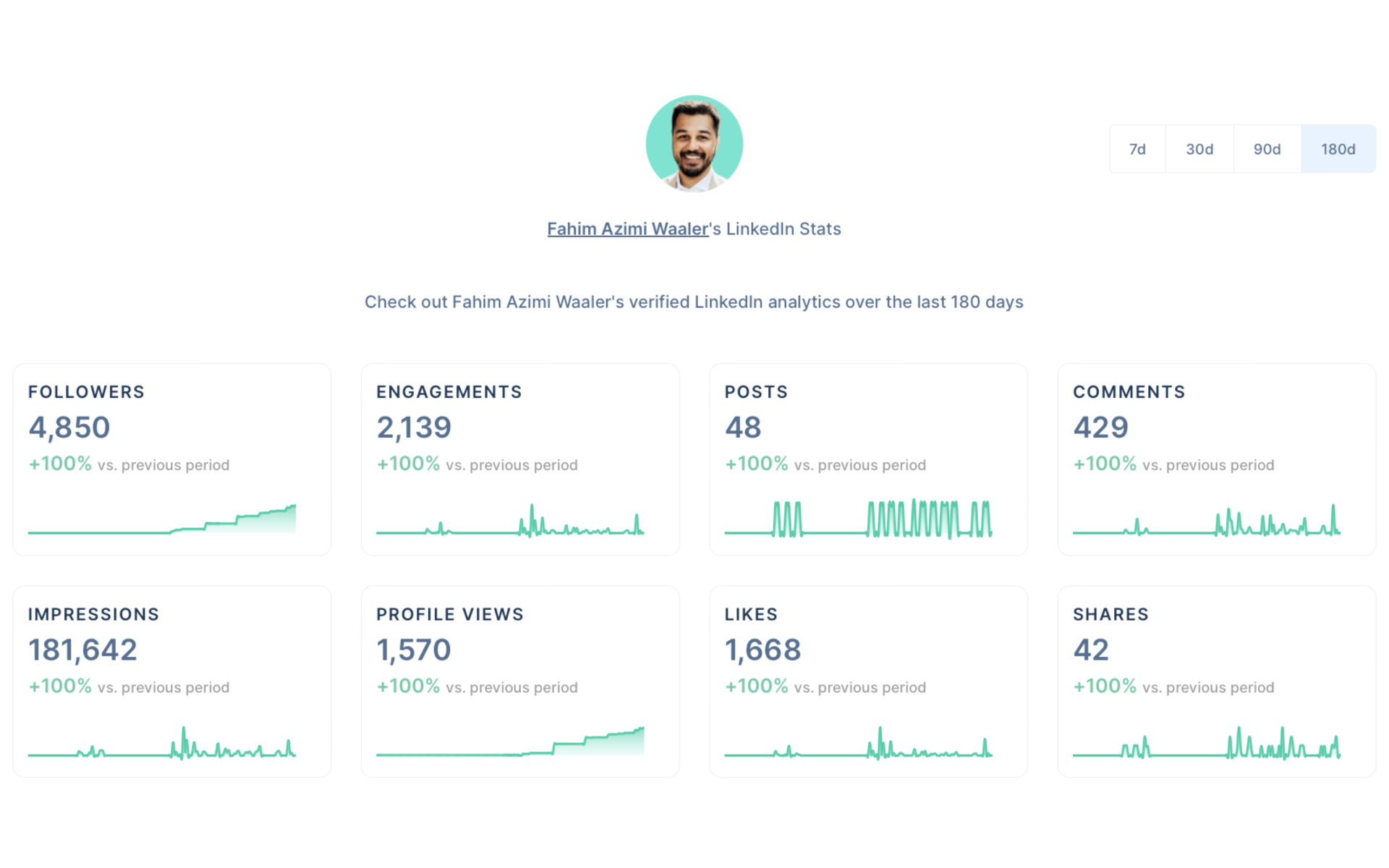Open the Fahim Azimi Waaler profile link

coord(627,229)
